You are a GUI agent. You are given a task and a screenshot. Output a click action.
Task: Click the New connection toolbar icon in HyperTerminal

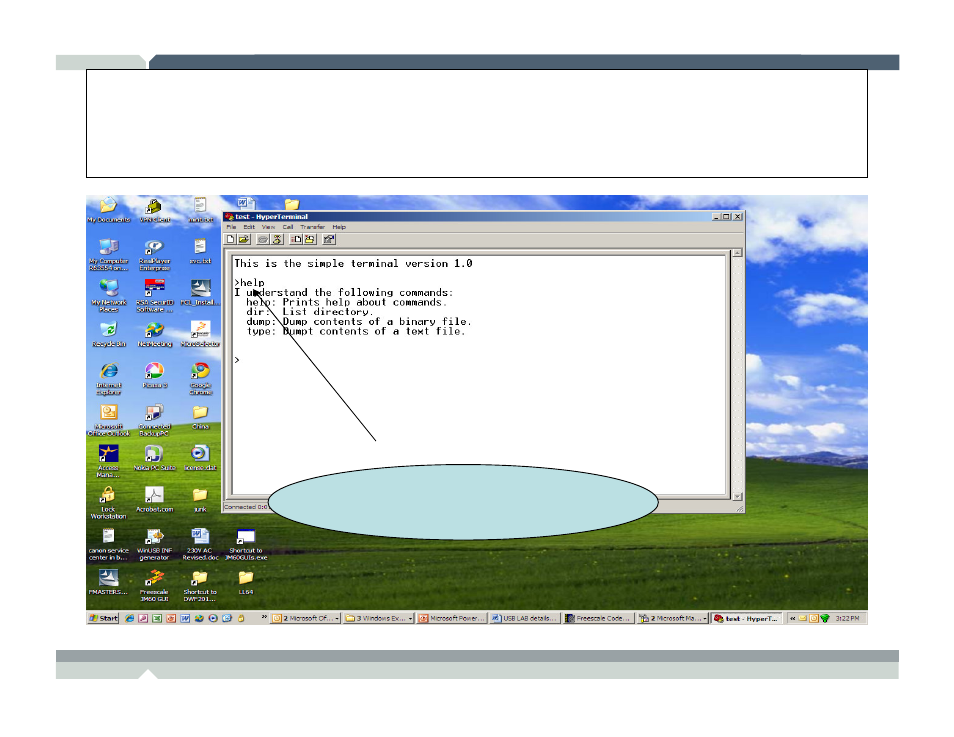231,239
